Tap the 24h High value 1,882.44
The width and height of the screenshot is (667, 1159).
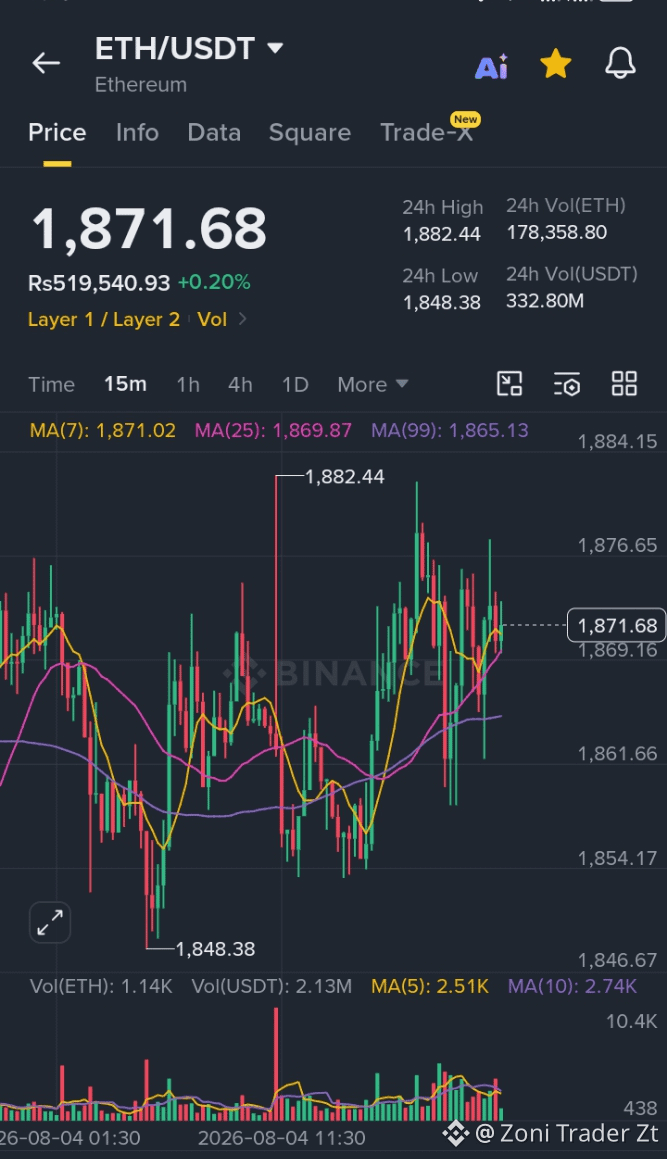[441, 234]
